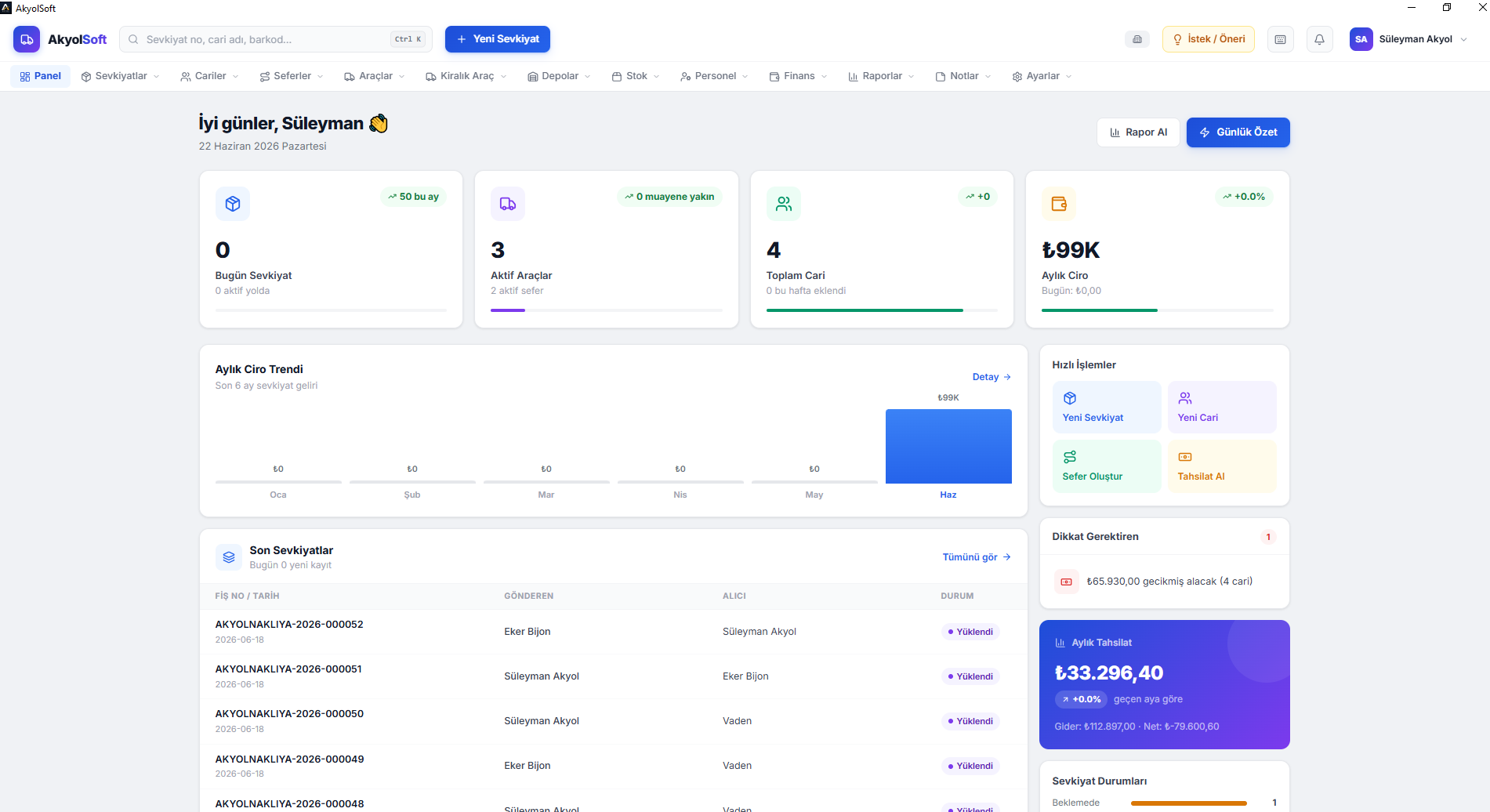Screen dimensions: 1490x812
Task: Expand the Depolar menu
Action: point(559,76)
